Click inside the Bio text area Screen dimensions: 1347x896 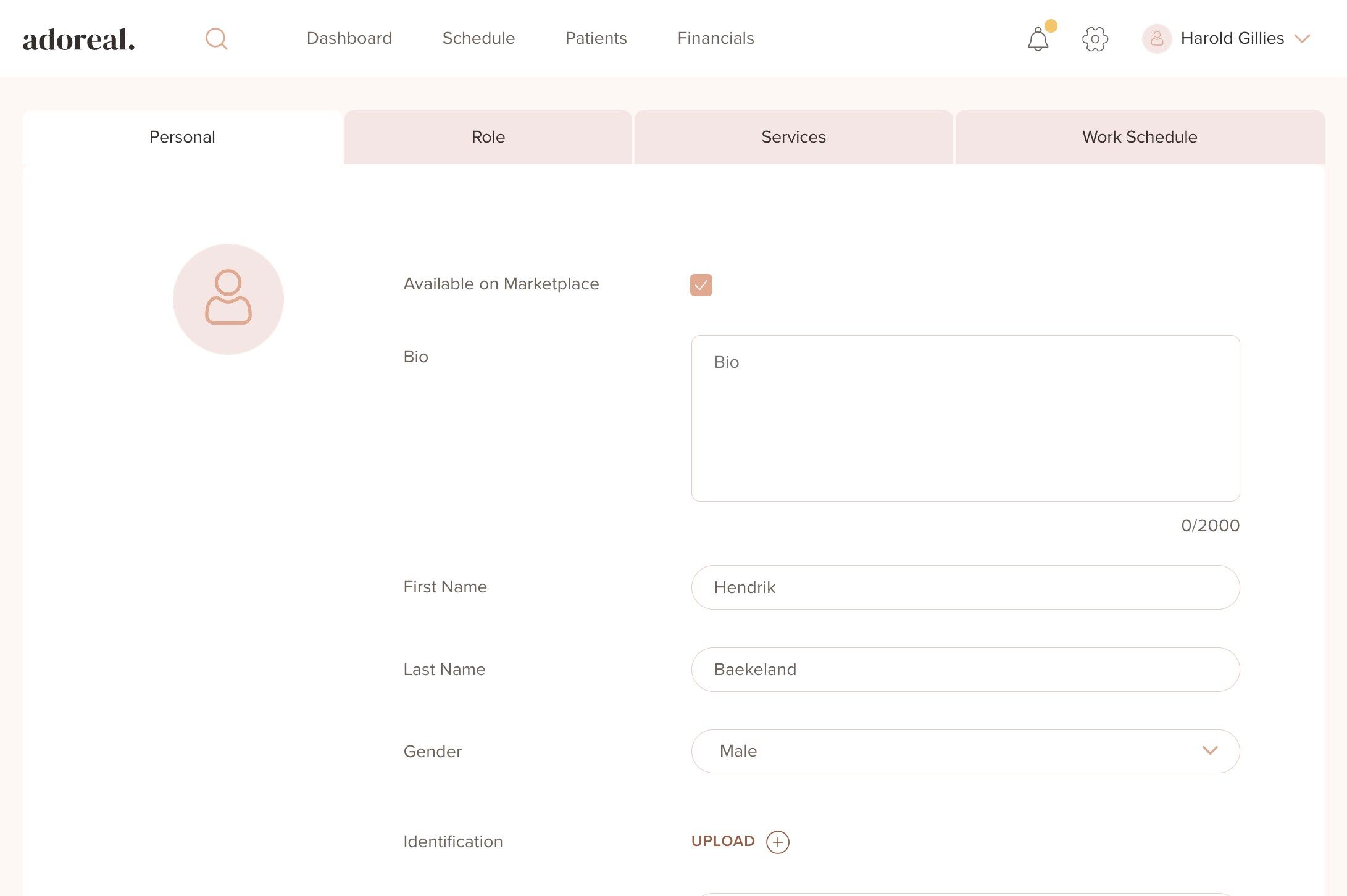pyautogui.click(x=965, y=418)
